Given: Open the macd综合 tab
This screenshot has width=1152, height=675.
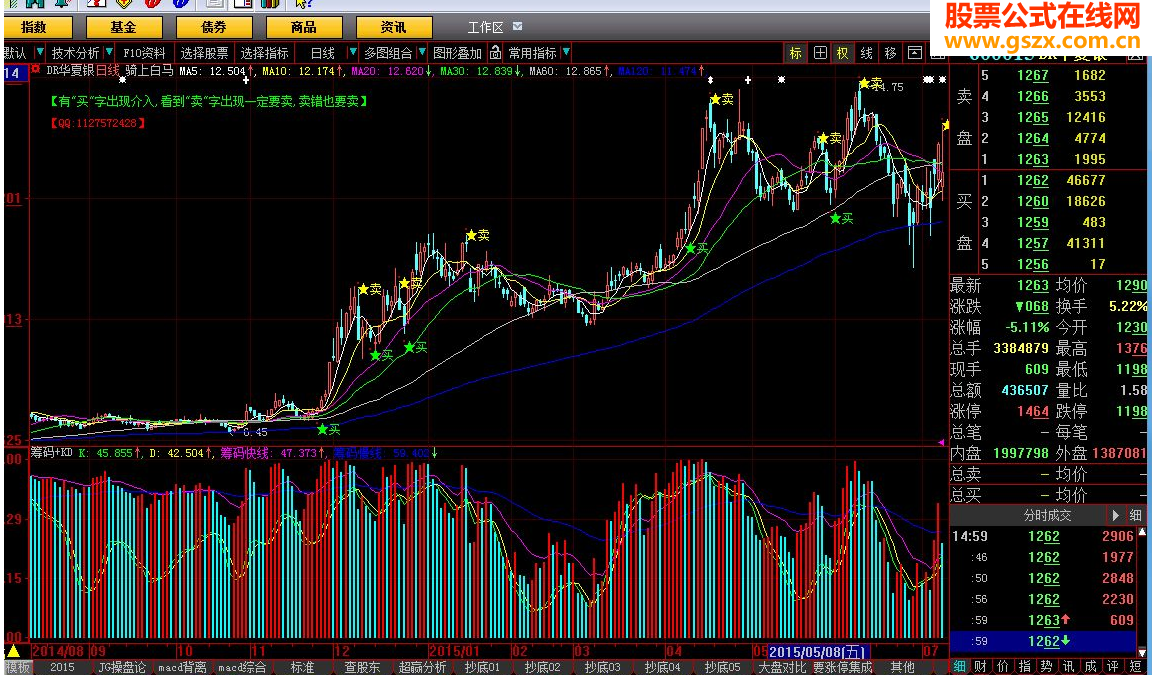Looking at the screenshot, I should [x=242, y=667].
